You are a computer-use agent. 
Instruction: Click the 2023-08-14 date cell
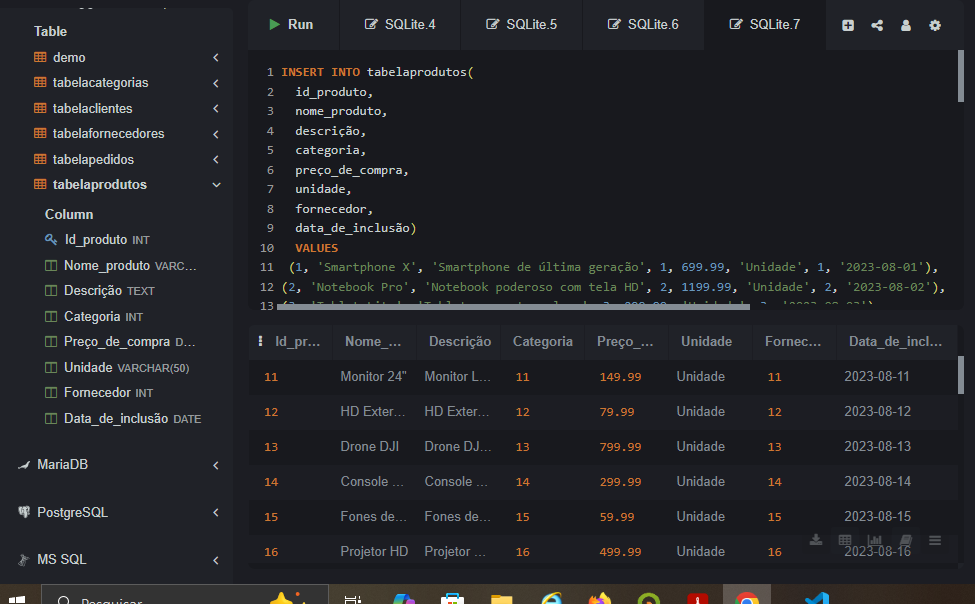click(x=877, y=481)
